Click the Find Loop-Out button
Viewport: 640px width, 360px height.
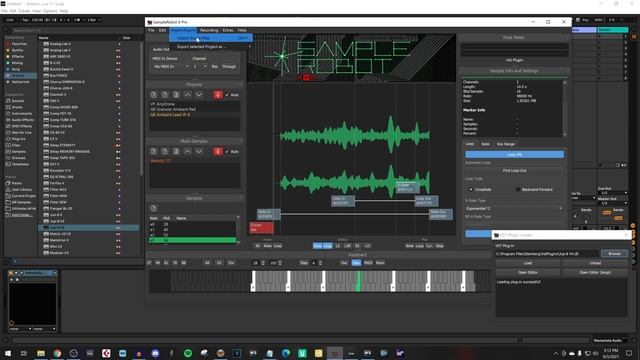pos(514,171)
